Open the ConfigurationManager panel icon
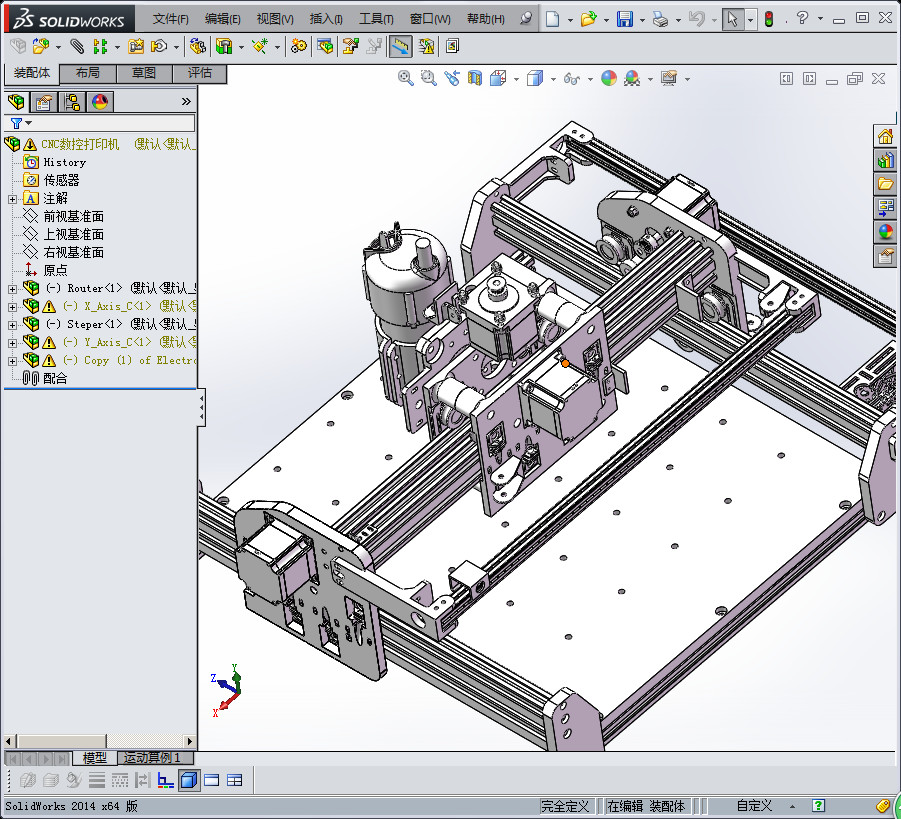 pos(72,102)
